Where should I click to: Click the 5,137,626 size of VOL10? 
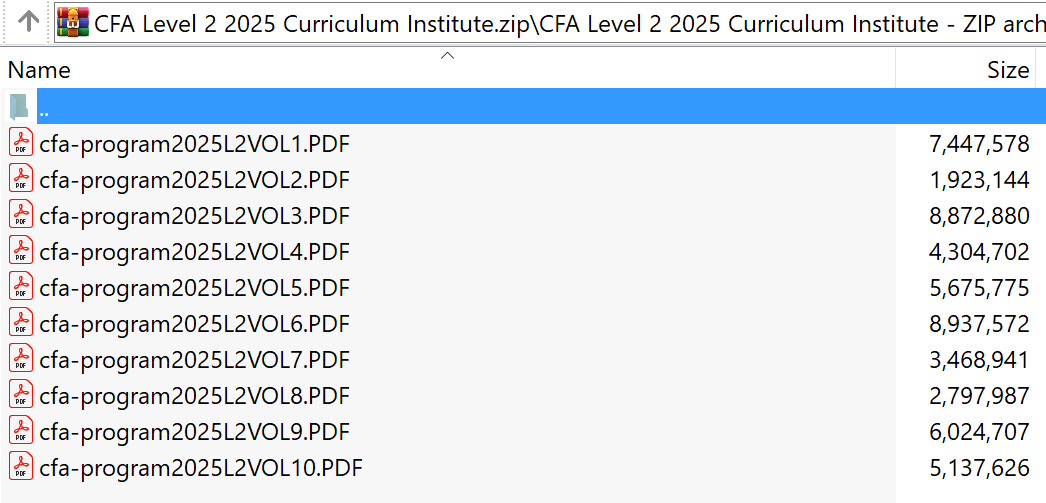(x=978, y=467)
